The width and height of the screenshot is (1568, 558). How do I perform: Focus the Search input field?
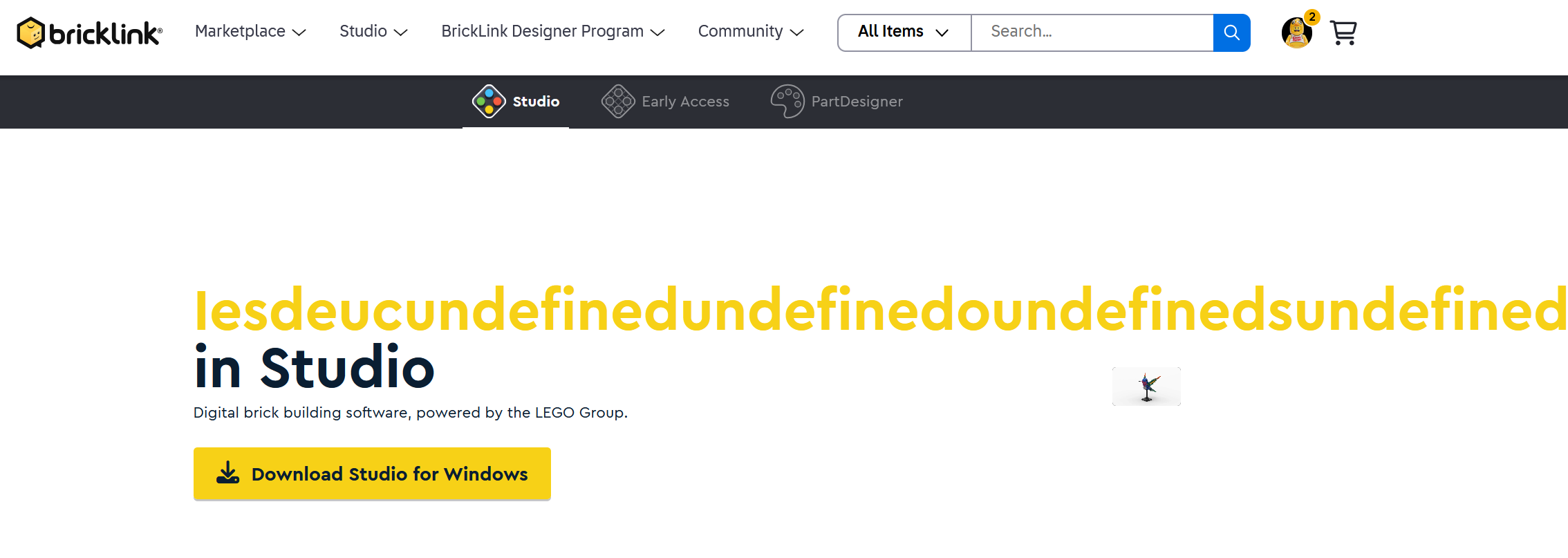(1091, 32)
